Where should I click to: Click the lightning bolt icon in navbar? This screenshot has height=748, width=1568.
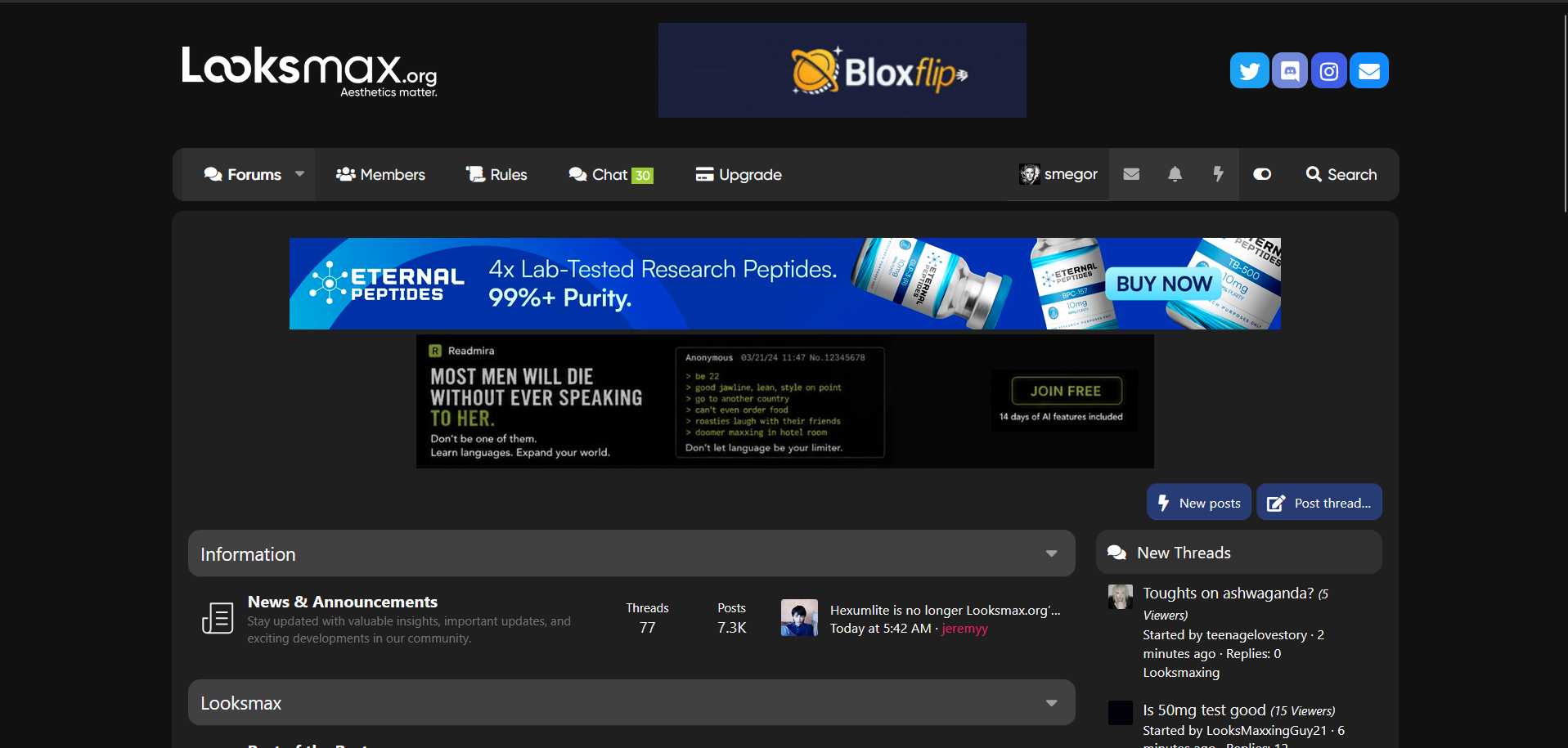(x=1218, y=174)
